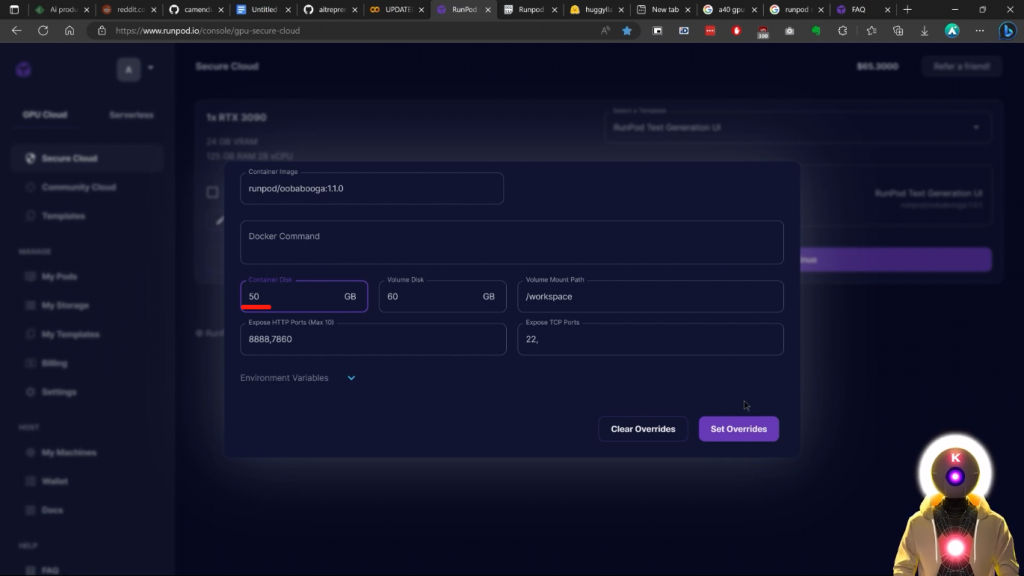Click the Container Image input field
Image resolution: width=1024 pixels, height=576 pixels.
click(372, 188)
